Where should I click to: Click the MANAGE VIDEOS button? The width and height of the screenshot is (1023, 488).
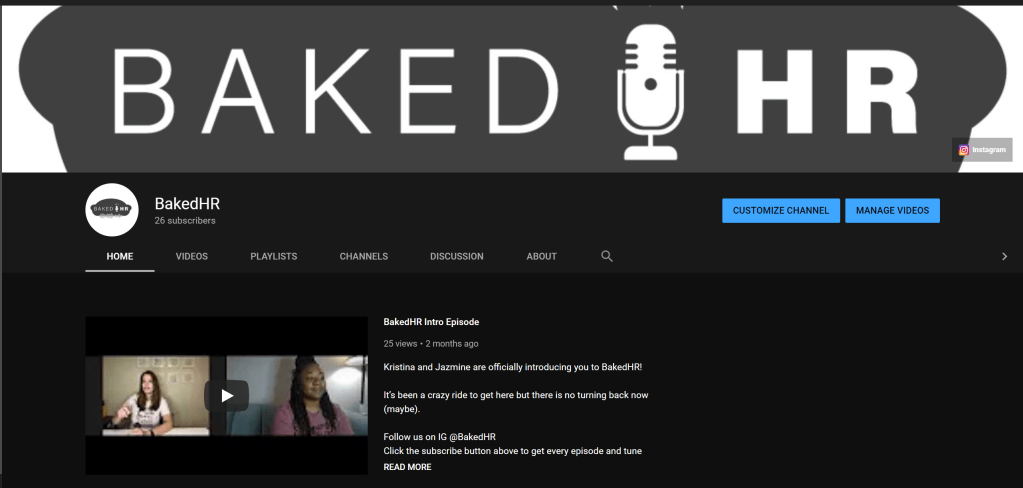point(892,211)
